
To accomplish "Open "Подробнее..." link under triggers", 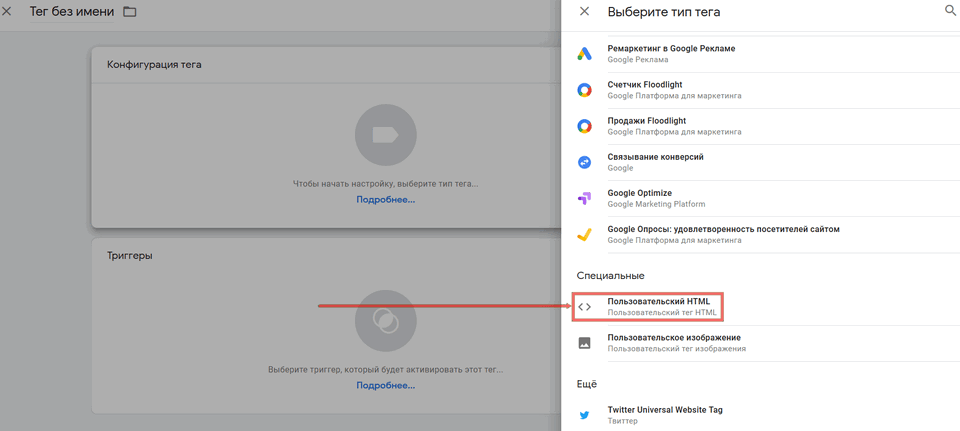I will pos(385,385).
